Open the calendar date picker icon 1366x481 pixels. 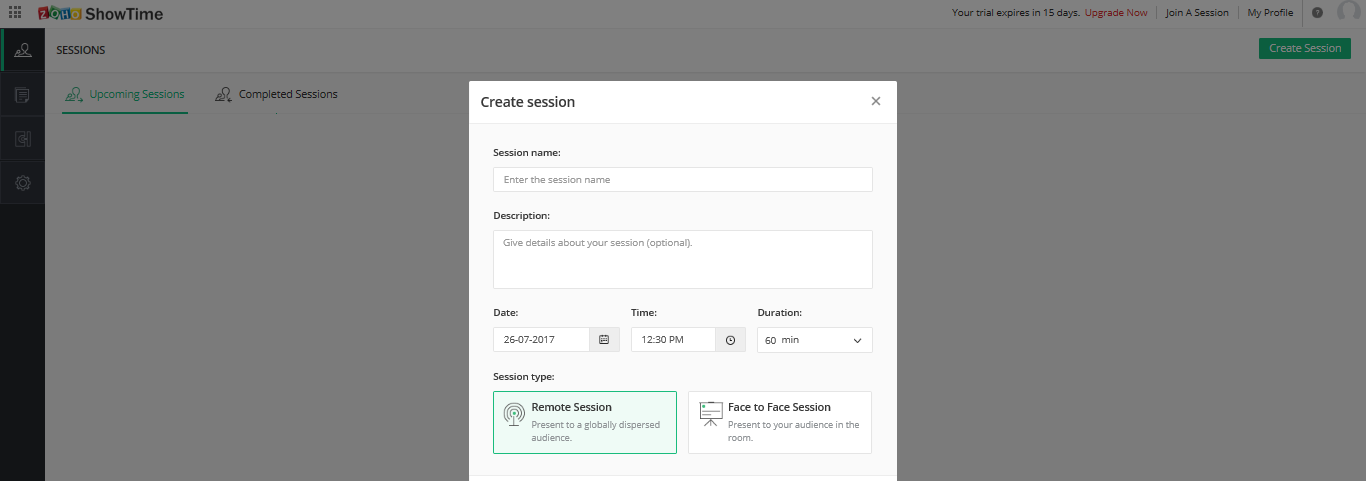pos(604,340)
